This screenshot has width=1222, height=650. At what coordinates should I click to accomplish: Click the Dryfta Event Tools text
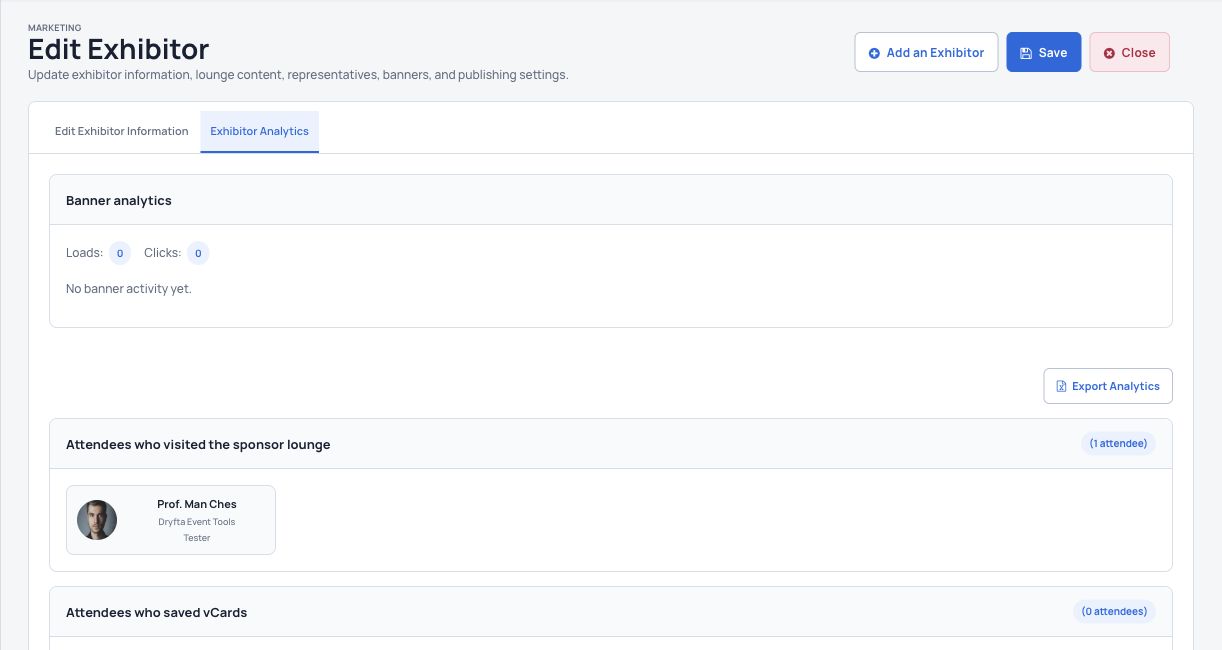pyautogui.click(x=197, y=522)
